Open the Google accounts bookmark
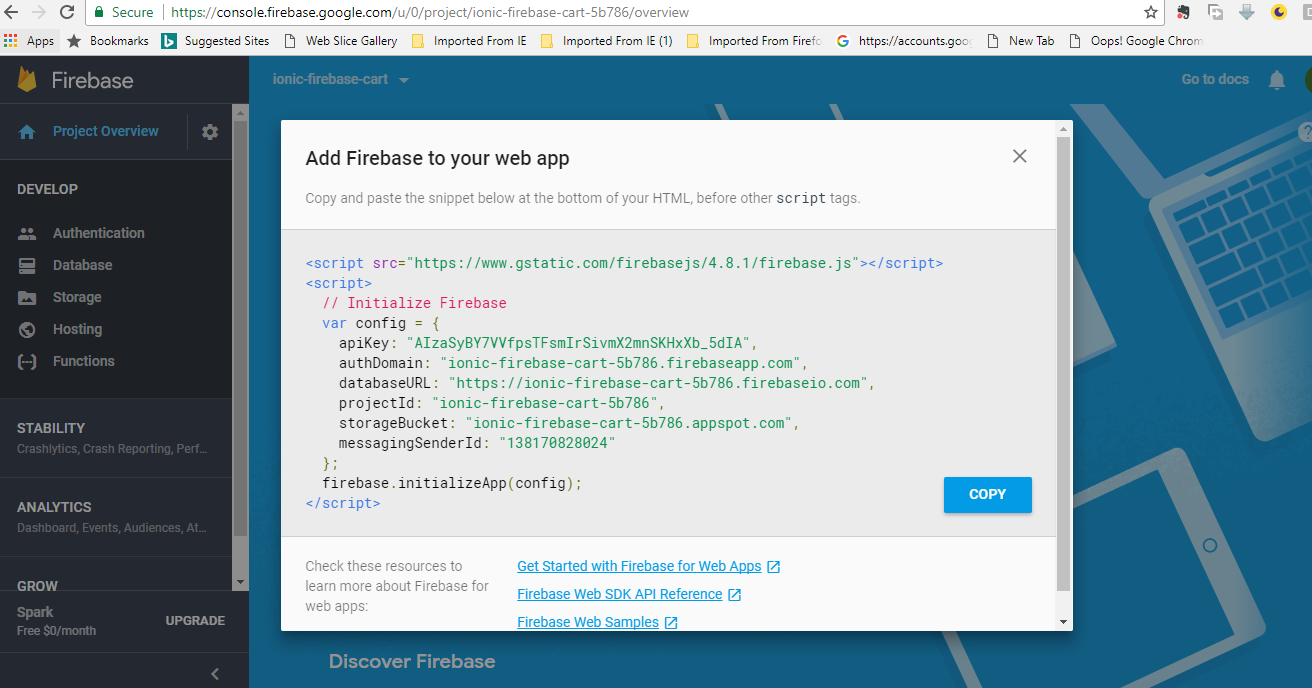 [905, 41]
